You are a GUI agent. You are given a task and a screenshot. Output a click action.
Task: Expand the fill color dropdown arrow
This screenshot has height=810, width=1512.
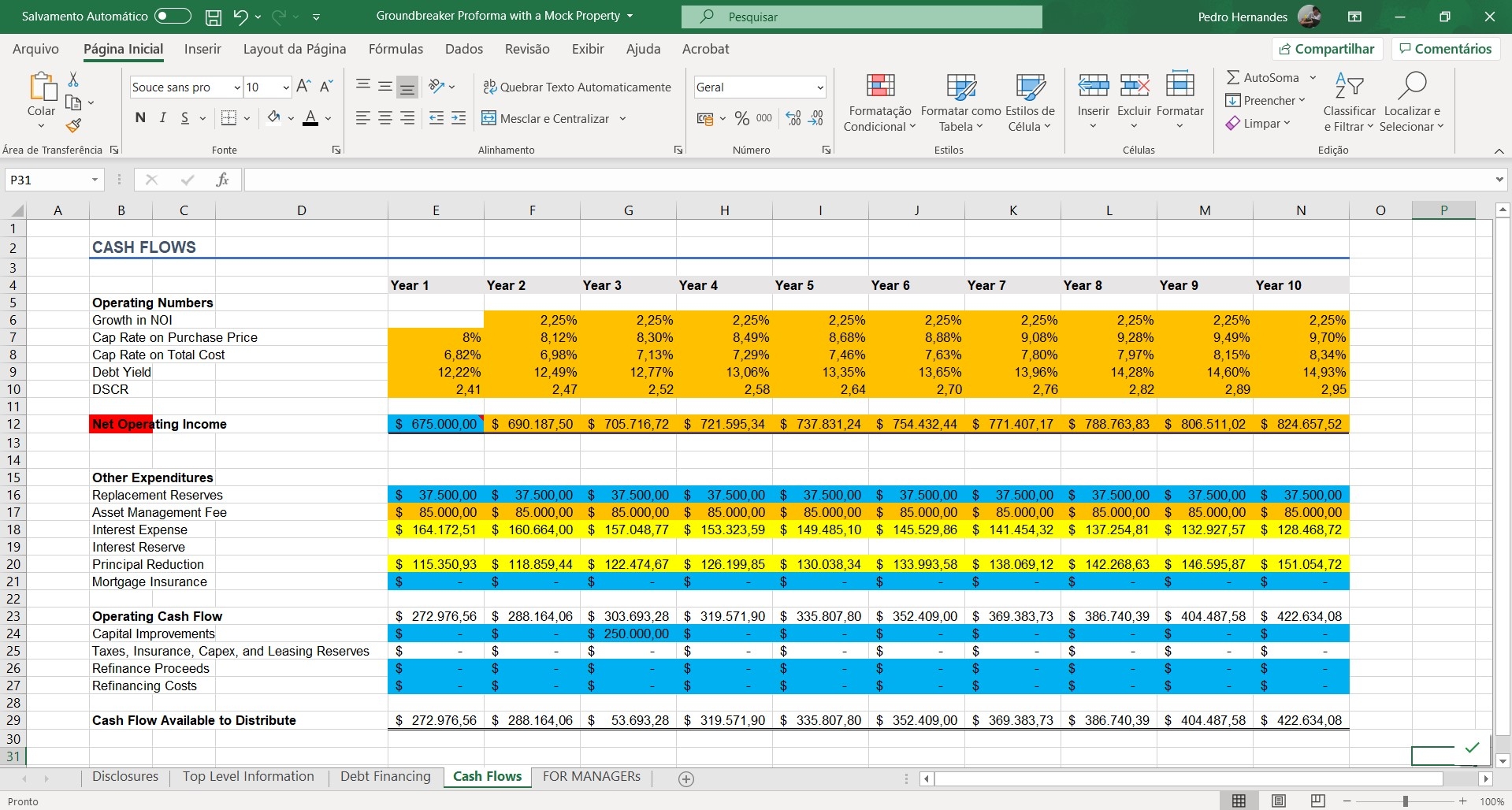click(x=290, y=117)
